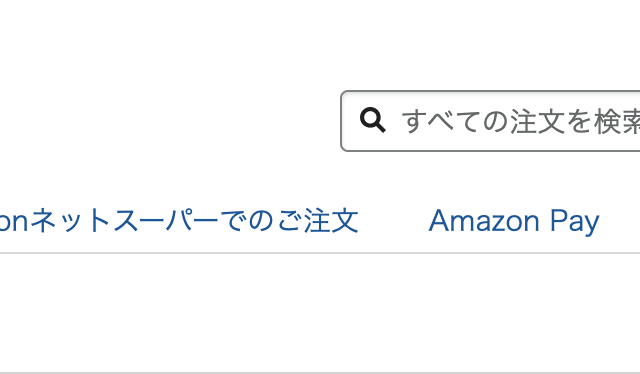Click the magnifying glass search icon

372,120
